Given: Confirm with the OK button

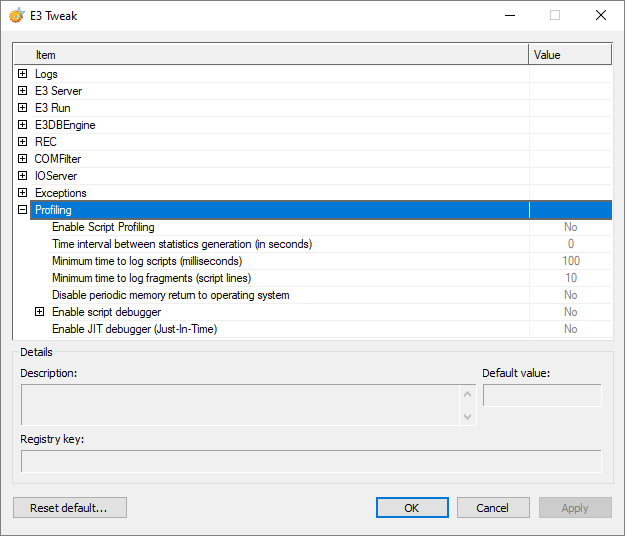Looking at the screenshot, I should coord(412,507).
